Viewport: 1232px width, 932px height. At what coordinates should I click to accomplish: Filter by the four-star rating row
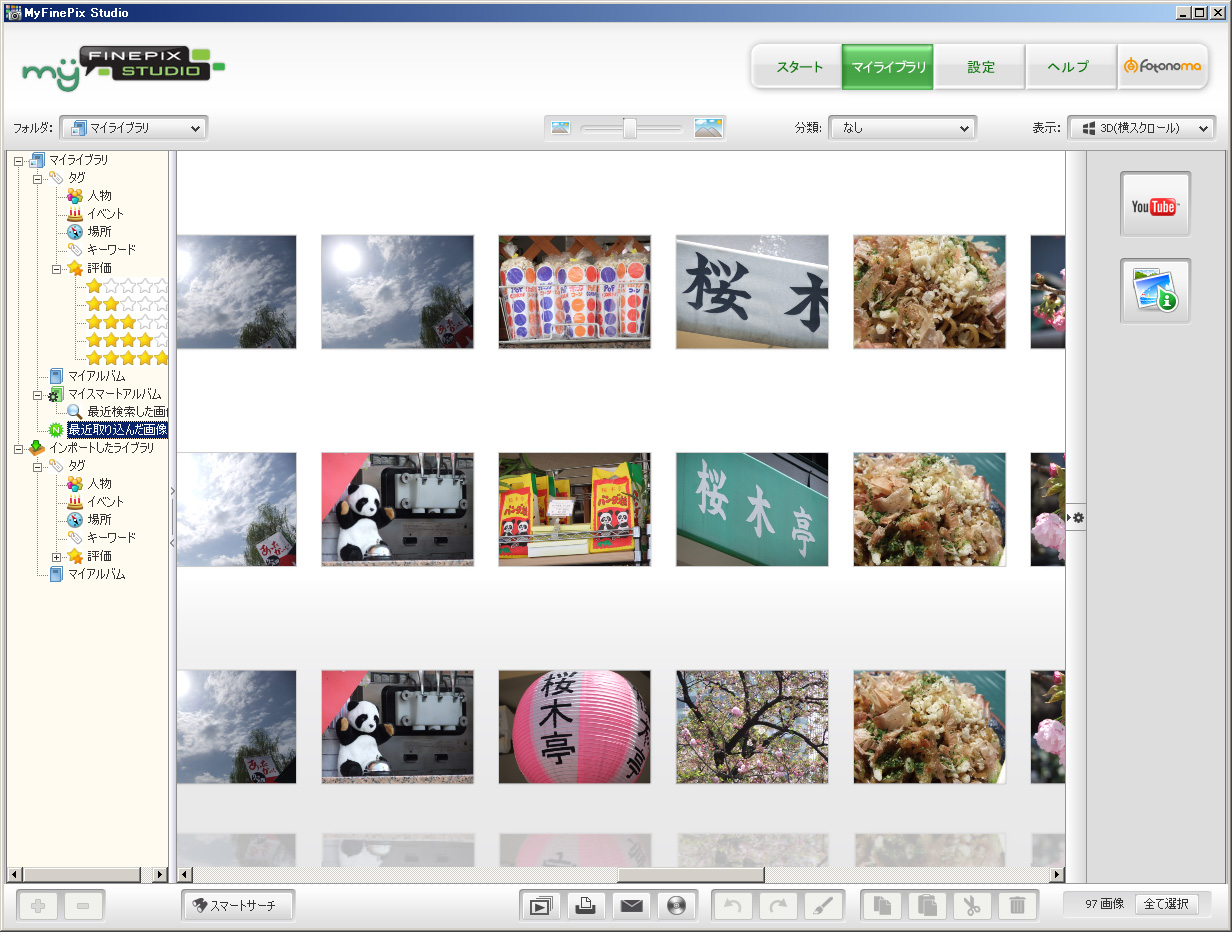(127, 340)
